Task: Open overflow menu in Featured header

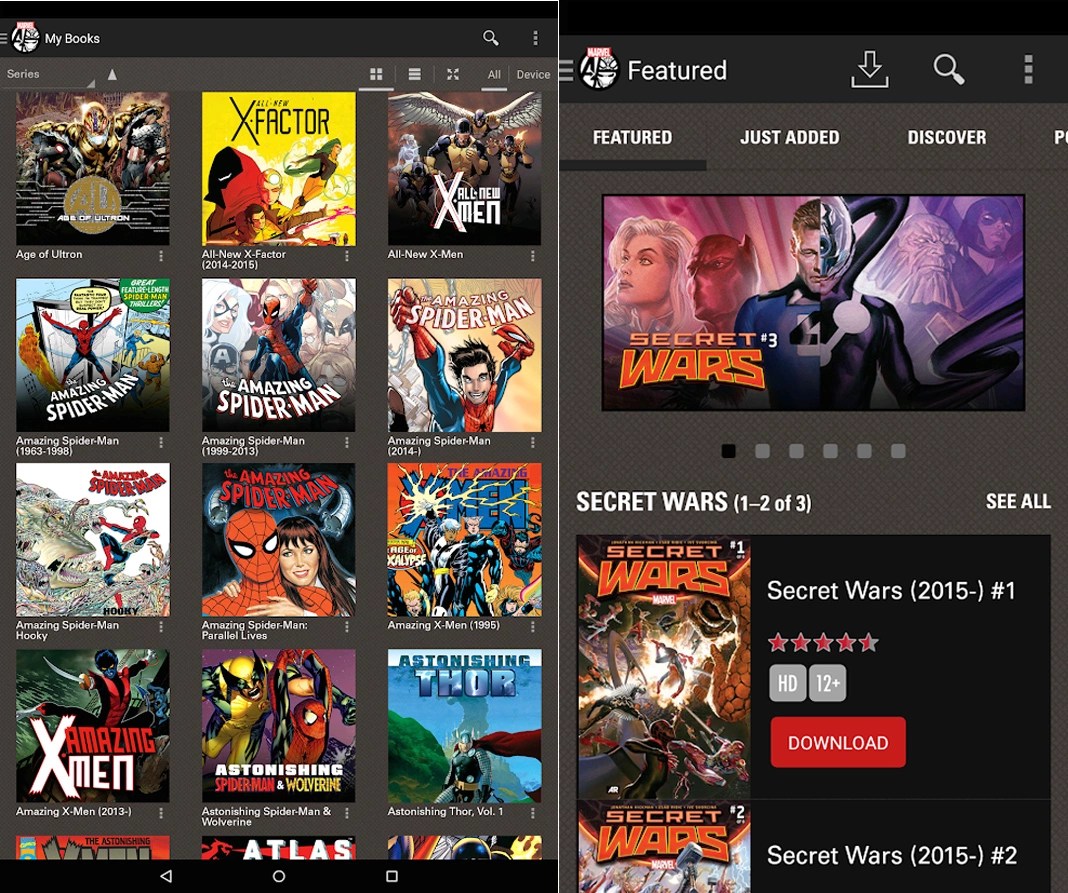Action: [1028, 69]
